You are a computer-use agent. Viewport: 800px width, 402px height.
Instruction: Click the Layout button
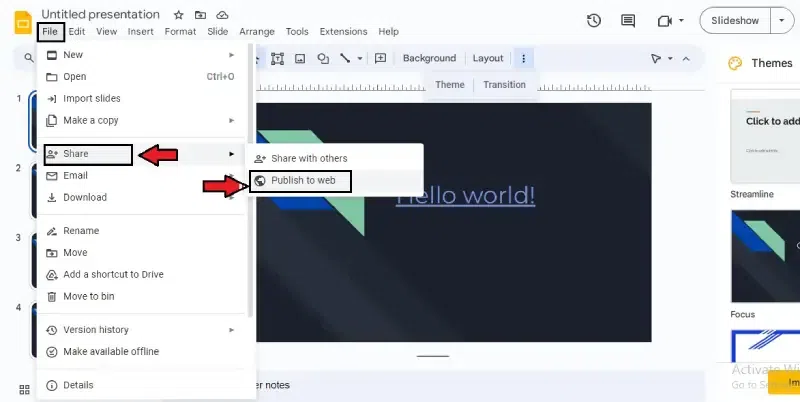pyautogui.click(x=488, y=58)
